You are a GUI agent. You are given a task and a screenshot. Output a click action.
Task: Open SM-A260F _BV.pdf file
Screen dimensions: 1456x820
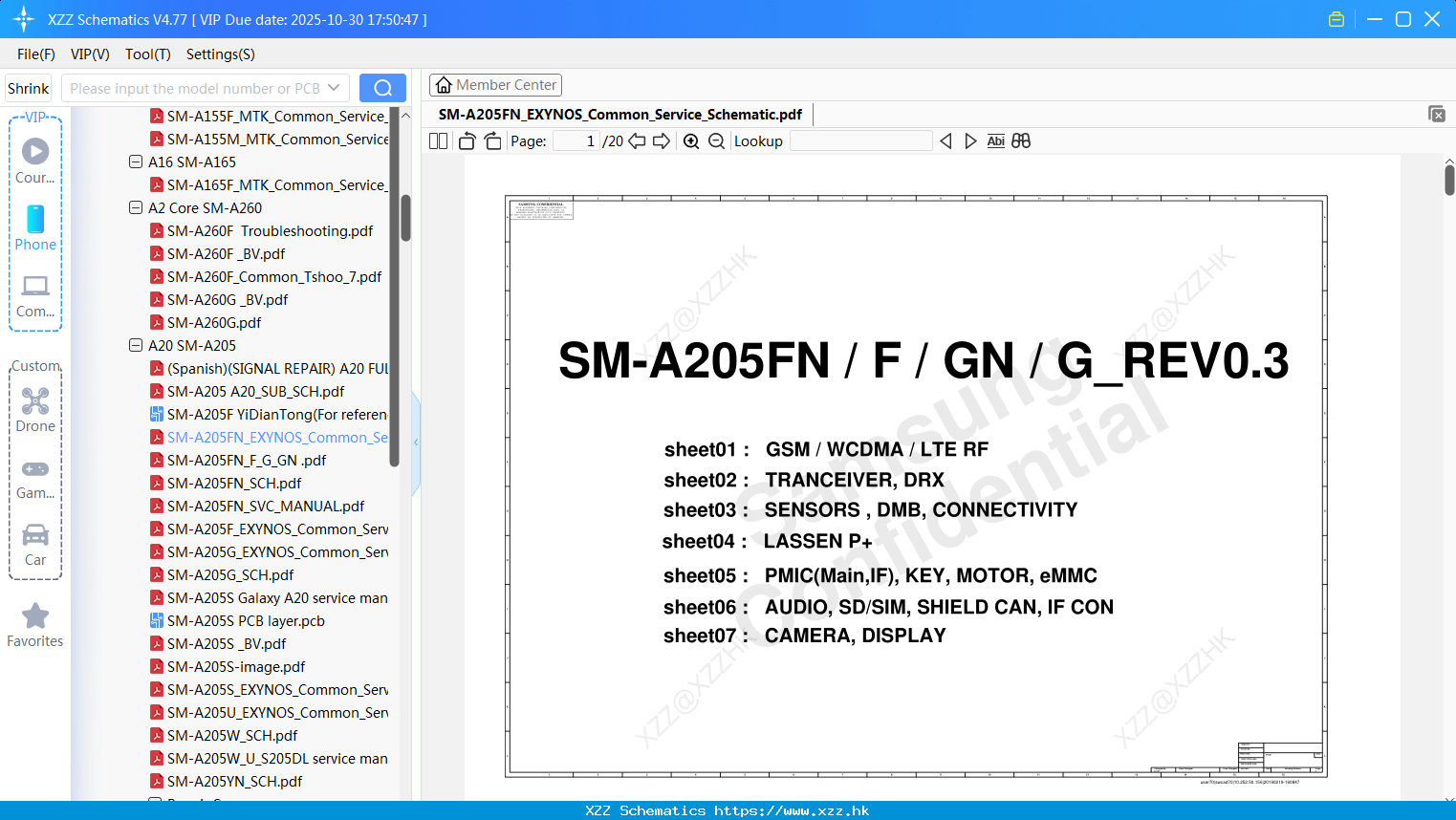click(x=227, y=253)
